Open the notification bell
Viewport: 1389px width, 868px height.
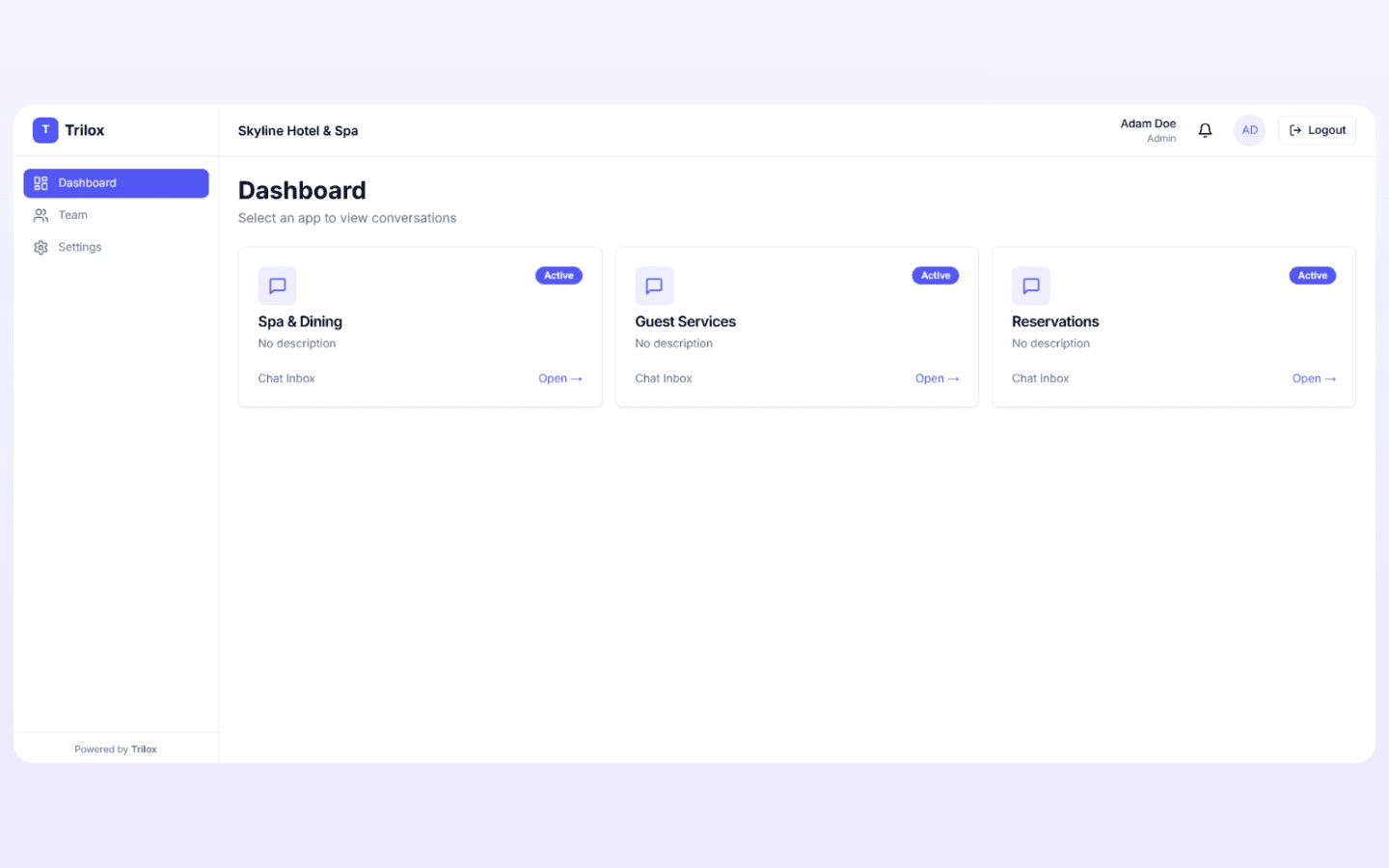click(x=1204, y=129)
